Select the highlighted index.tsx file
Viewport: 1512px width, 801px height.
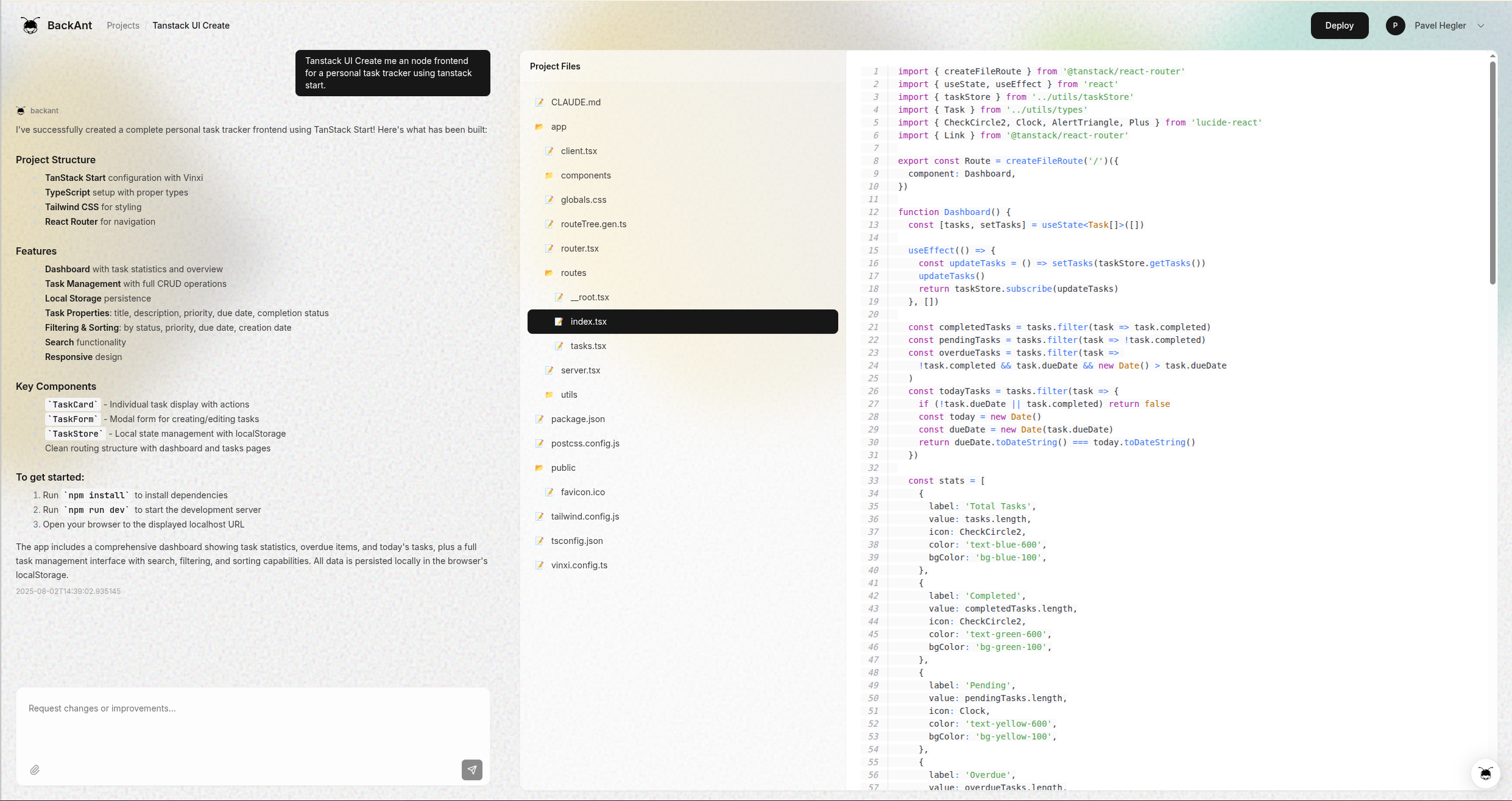[682, 322]
